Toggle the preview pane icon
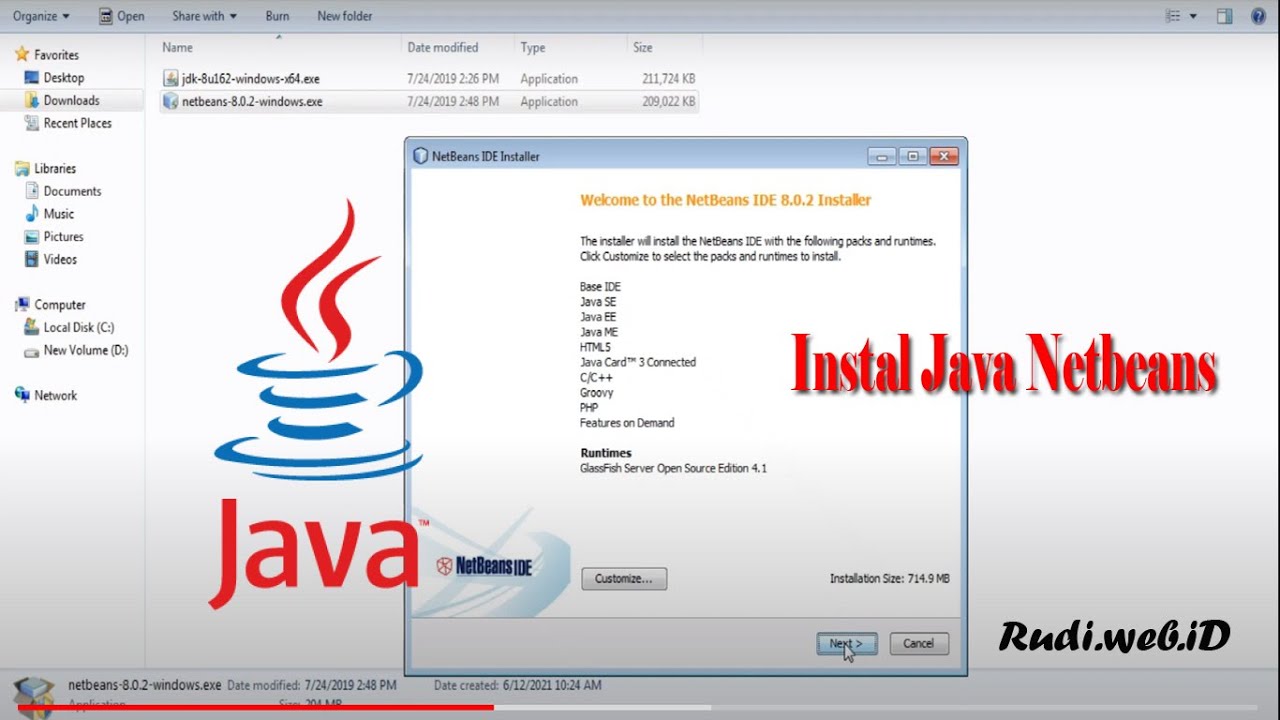This screenshot has height=720, width=1280. (1224, 16)
